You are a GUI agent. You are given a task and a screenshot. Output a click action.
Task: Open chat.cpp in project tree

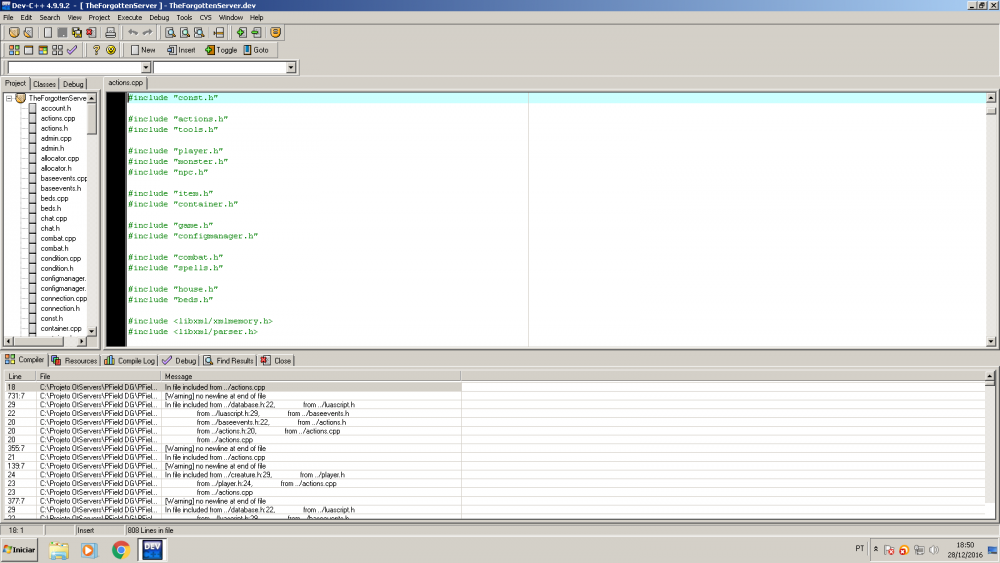(x=54, y=218)
